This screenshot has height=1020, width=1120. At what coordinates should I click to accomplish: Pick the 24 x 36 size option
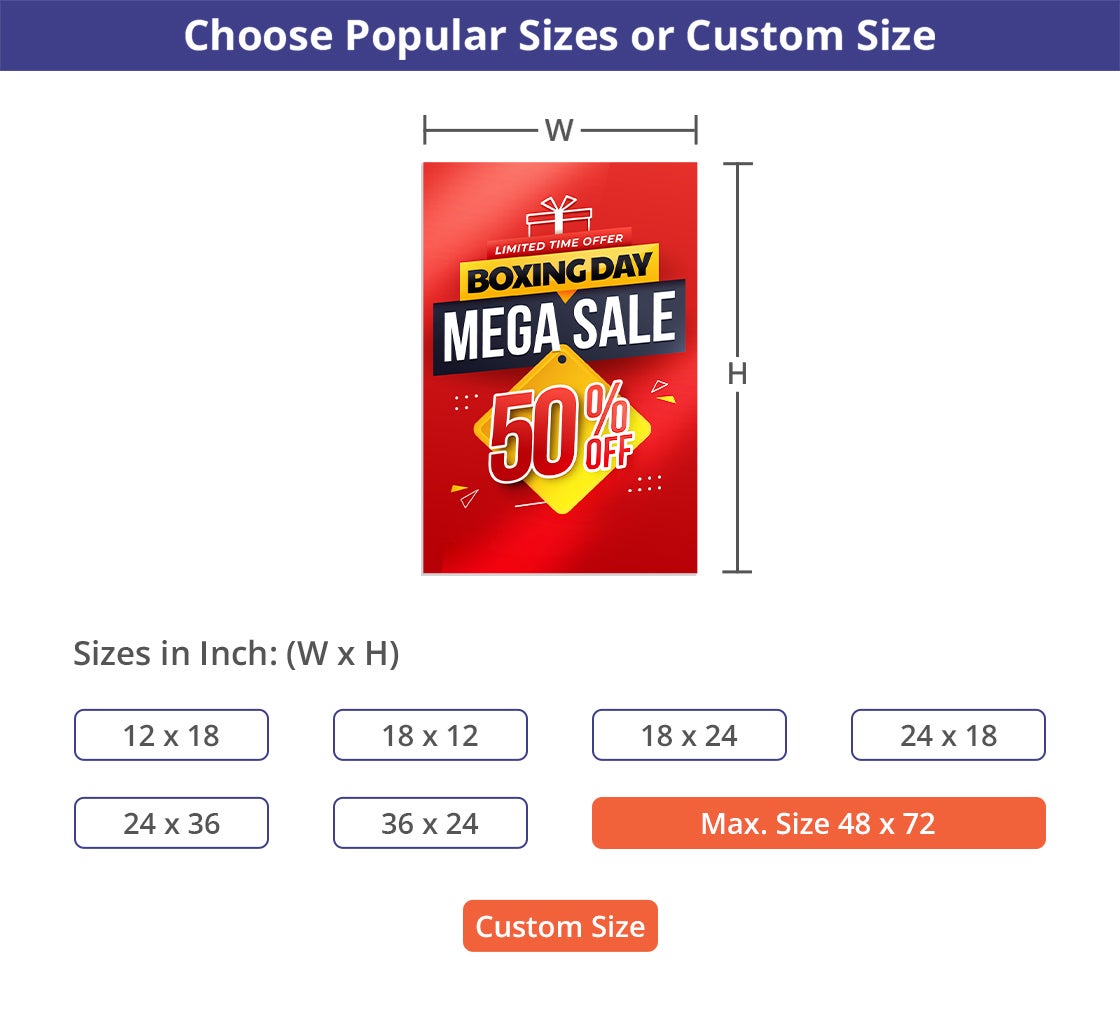pos(171,823)
